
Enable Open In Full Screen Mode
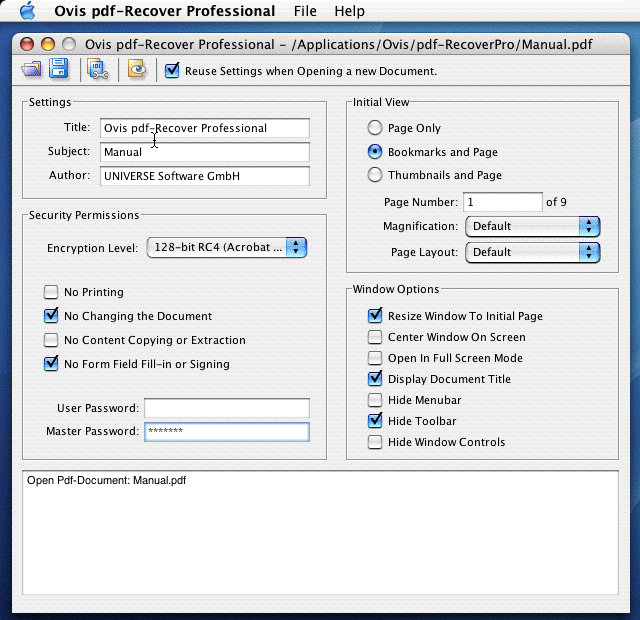click(375, 358)
